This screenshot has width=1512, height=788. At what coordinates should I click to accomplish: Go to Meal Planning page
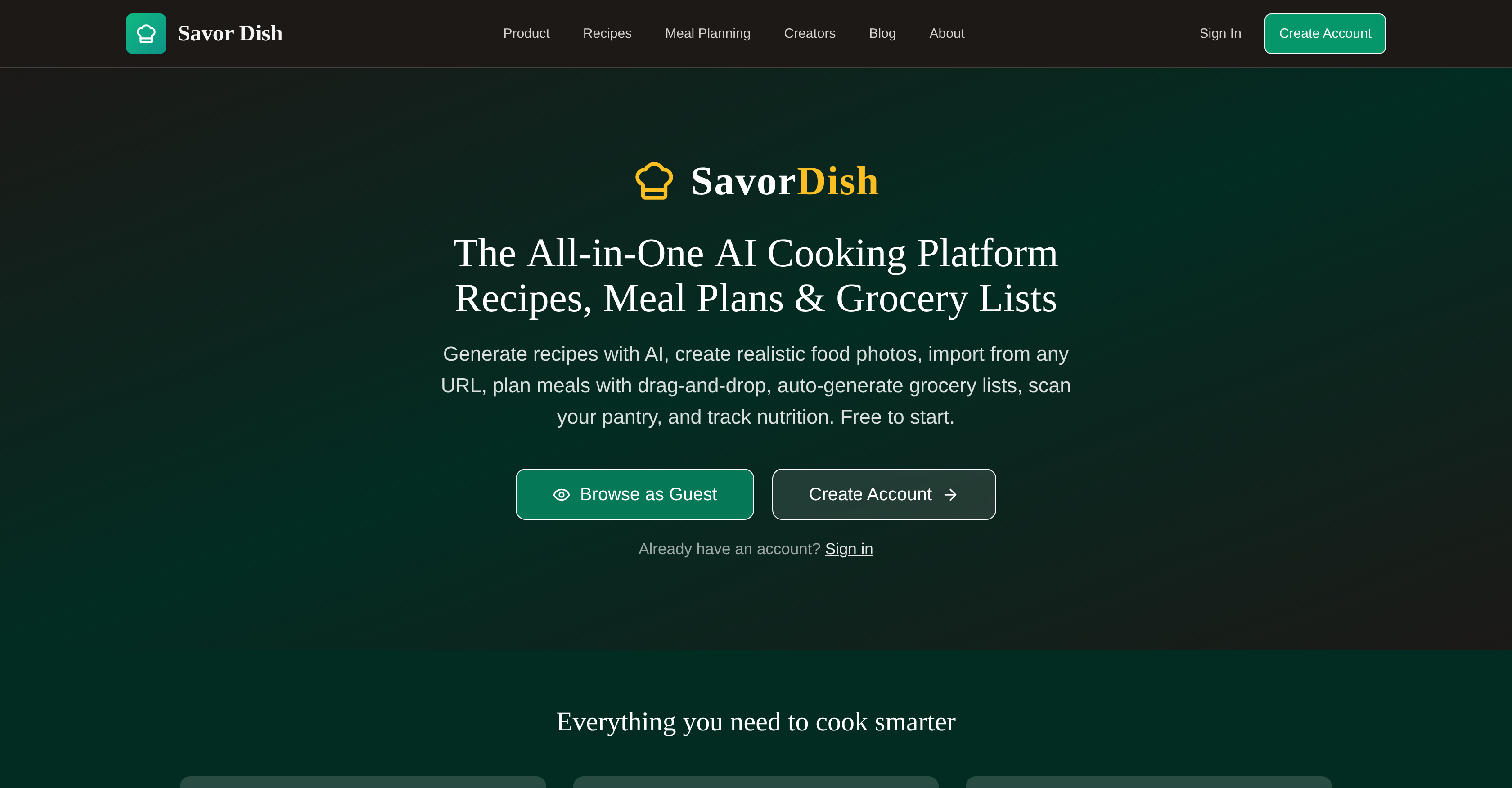[707, 33]
